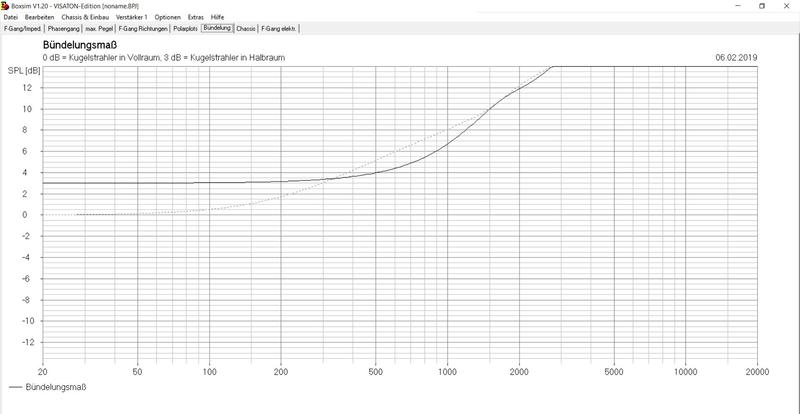Select the Bündelung tab
This screenshot has height=414, width=800.
coord(217,28)
